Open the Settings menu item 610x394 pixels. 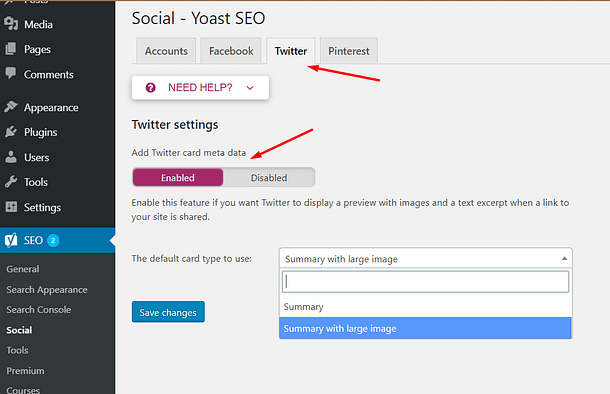[58, 207]
